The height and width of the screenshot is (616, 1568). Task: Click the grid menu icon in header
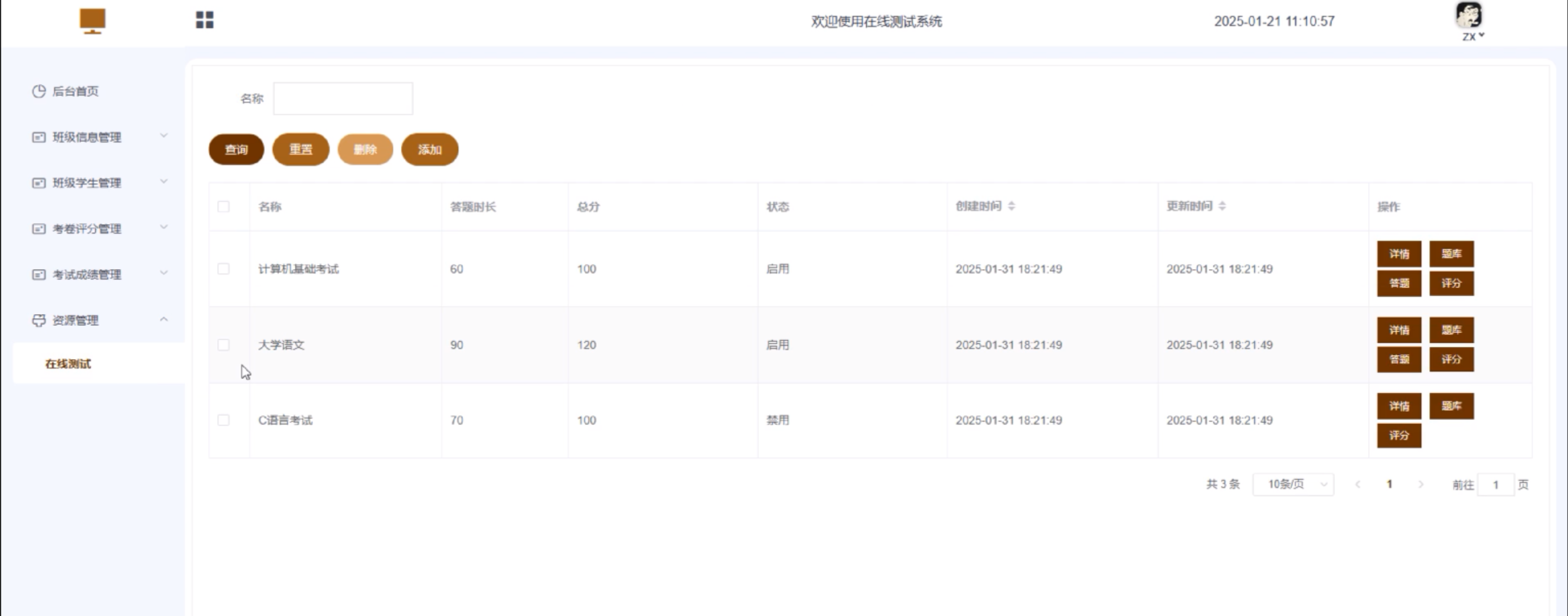pyautogui.click(x=205, y=20)
